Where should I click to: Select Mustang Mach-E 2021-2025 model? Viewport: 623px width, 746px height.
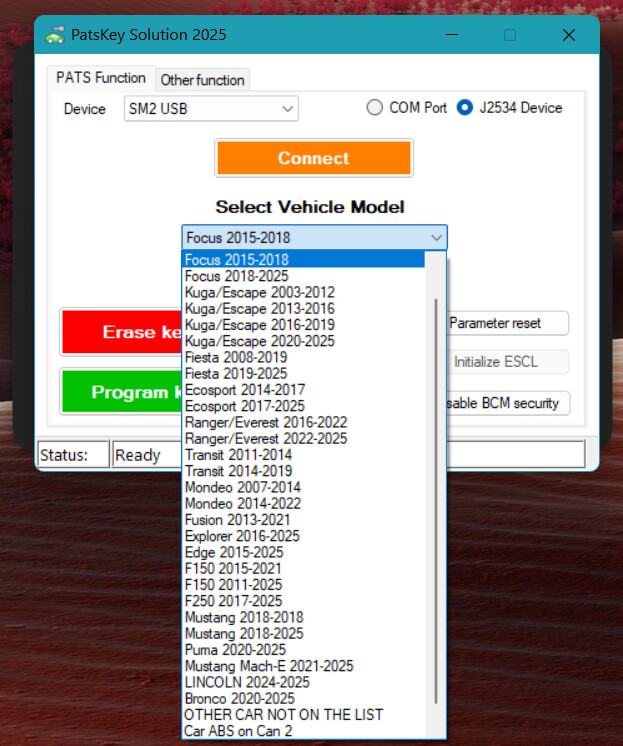click(x=269, y=666)
